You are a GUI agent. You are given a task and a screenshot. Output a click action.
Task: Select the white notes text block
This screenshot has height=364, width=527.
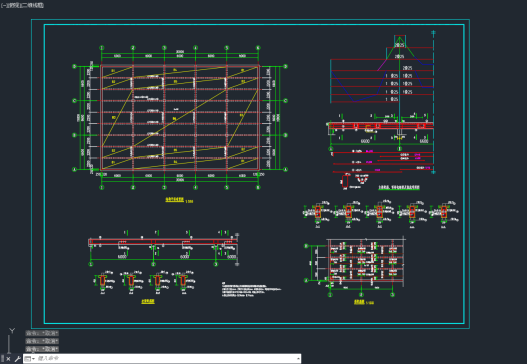coord(251,290)
